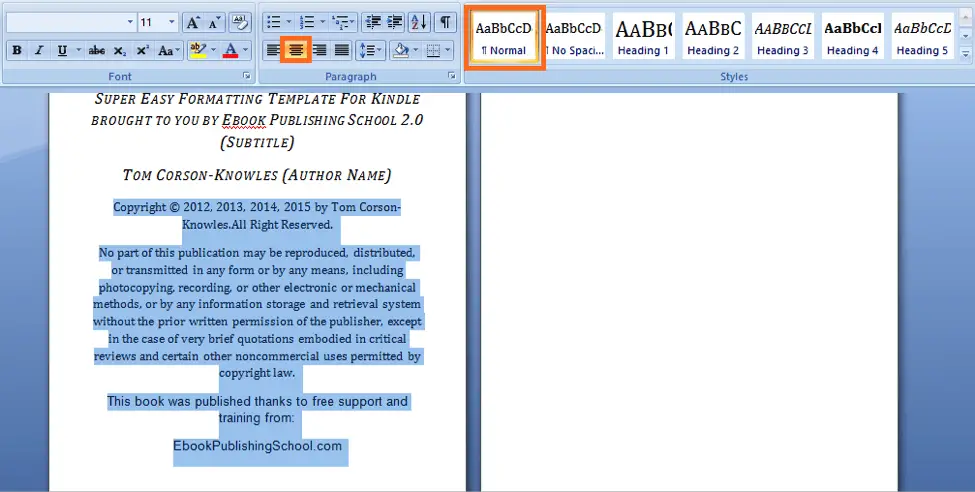The width and height of the screenshot is (975, 492).
Task: Toggle Subscript formatting
Action: [x=120, y=50]
